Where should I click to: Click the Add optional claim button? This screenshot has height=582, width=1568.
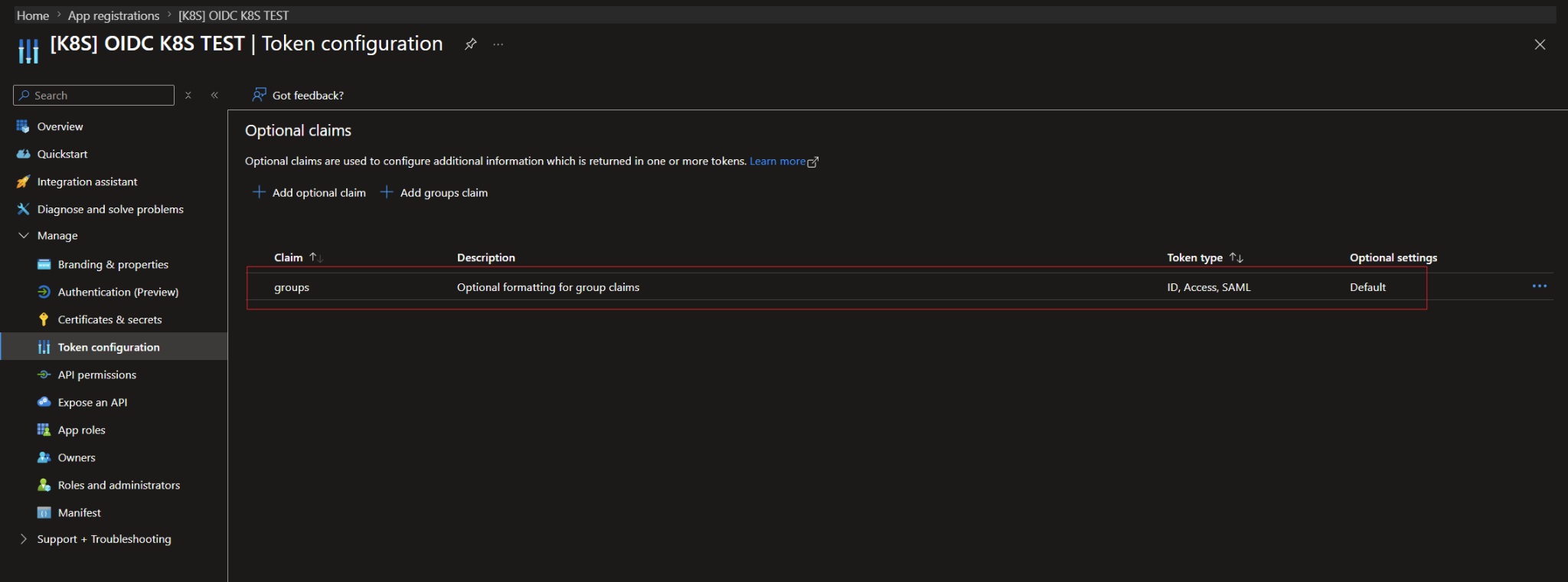coord(309,192)
